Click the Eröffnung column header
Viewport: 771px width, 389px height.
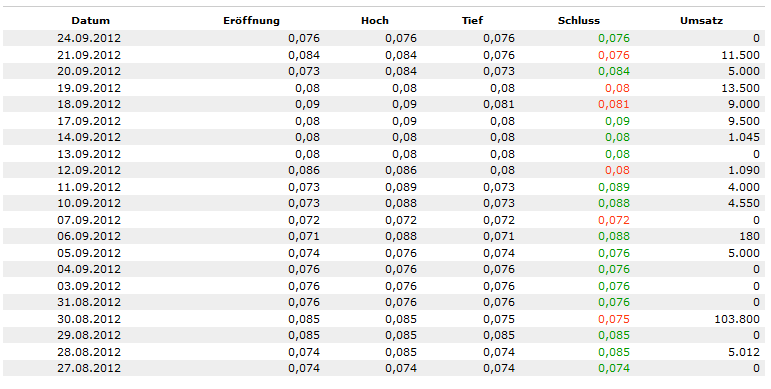coord(251,21)
